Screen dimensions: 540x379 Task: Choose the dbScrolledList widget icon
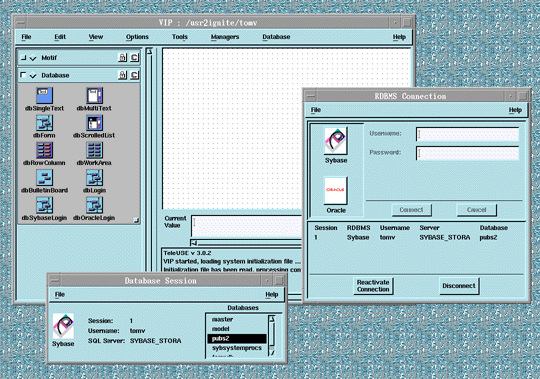tap(94, 123)
